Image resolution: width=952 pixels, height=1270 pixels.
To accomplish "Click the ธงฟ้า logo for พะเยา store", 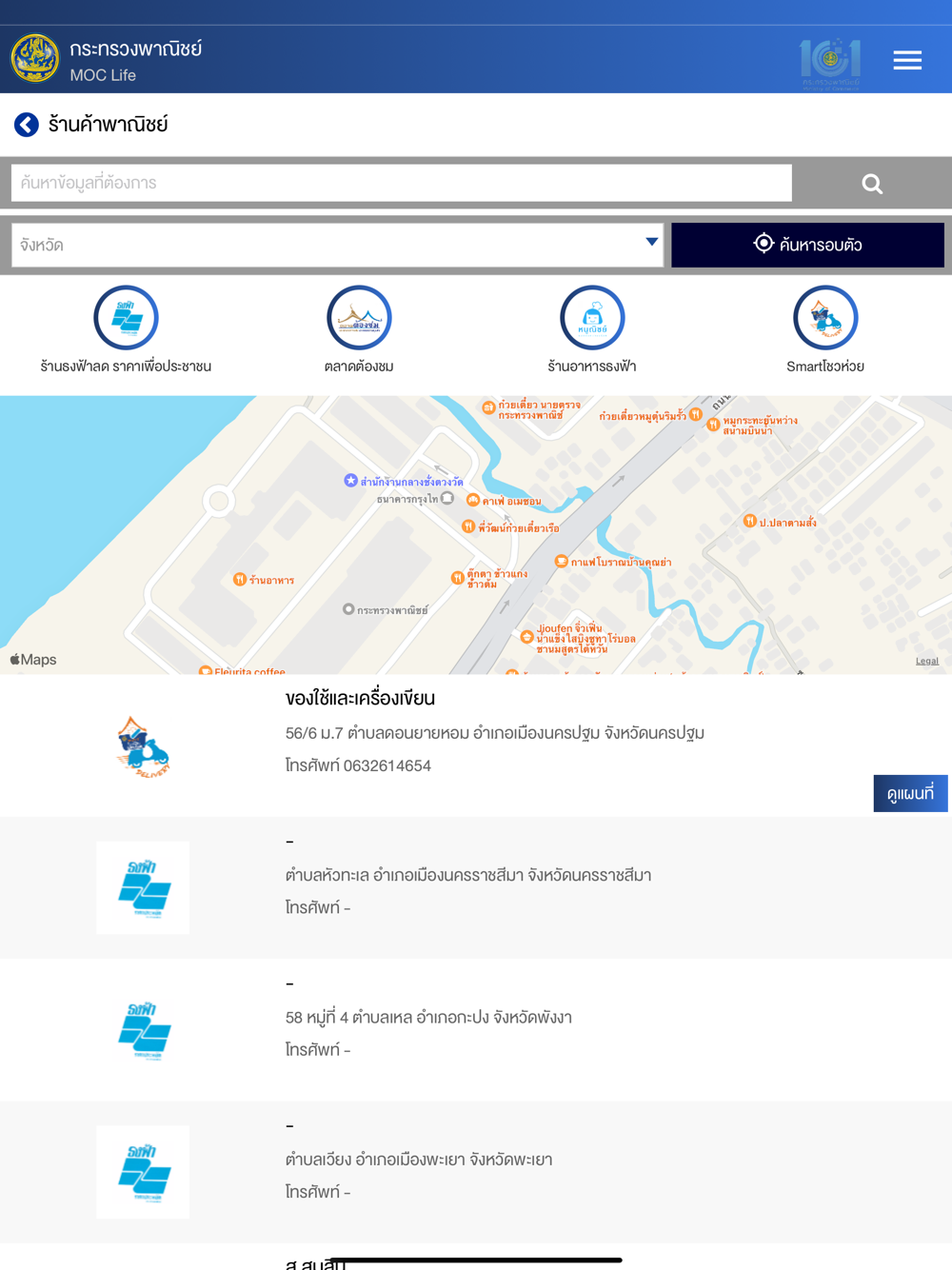I will click(x=143, y=1172).
